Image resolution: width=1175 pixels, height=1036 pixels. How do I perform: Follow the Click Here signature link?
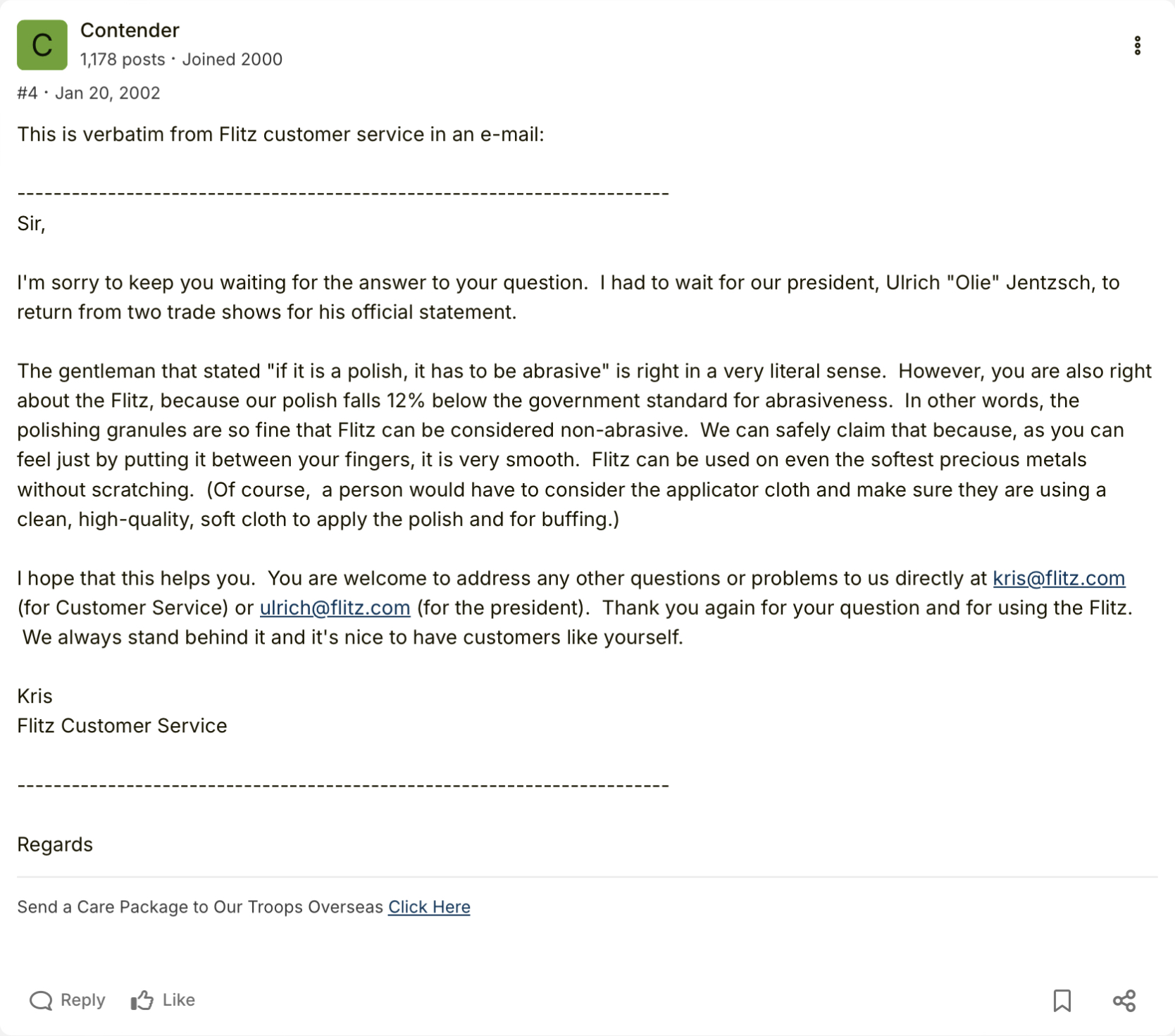click(x=429, y=907)
